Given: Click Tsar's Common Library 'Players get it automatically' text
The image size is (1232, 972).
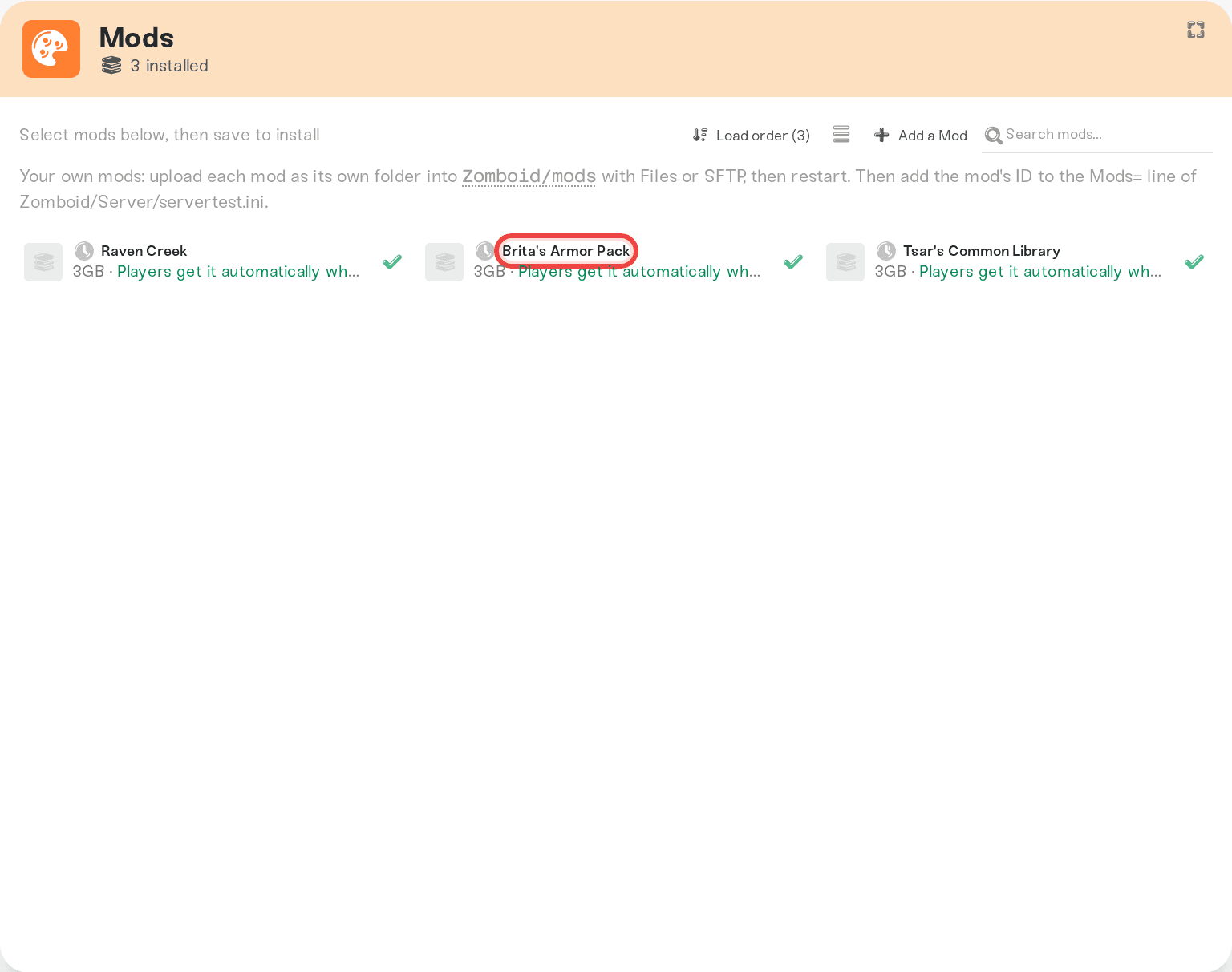Looking at the screenshot, I should (1040, 272).
